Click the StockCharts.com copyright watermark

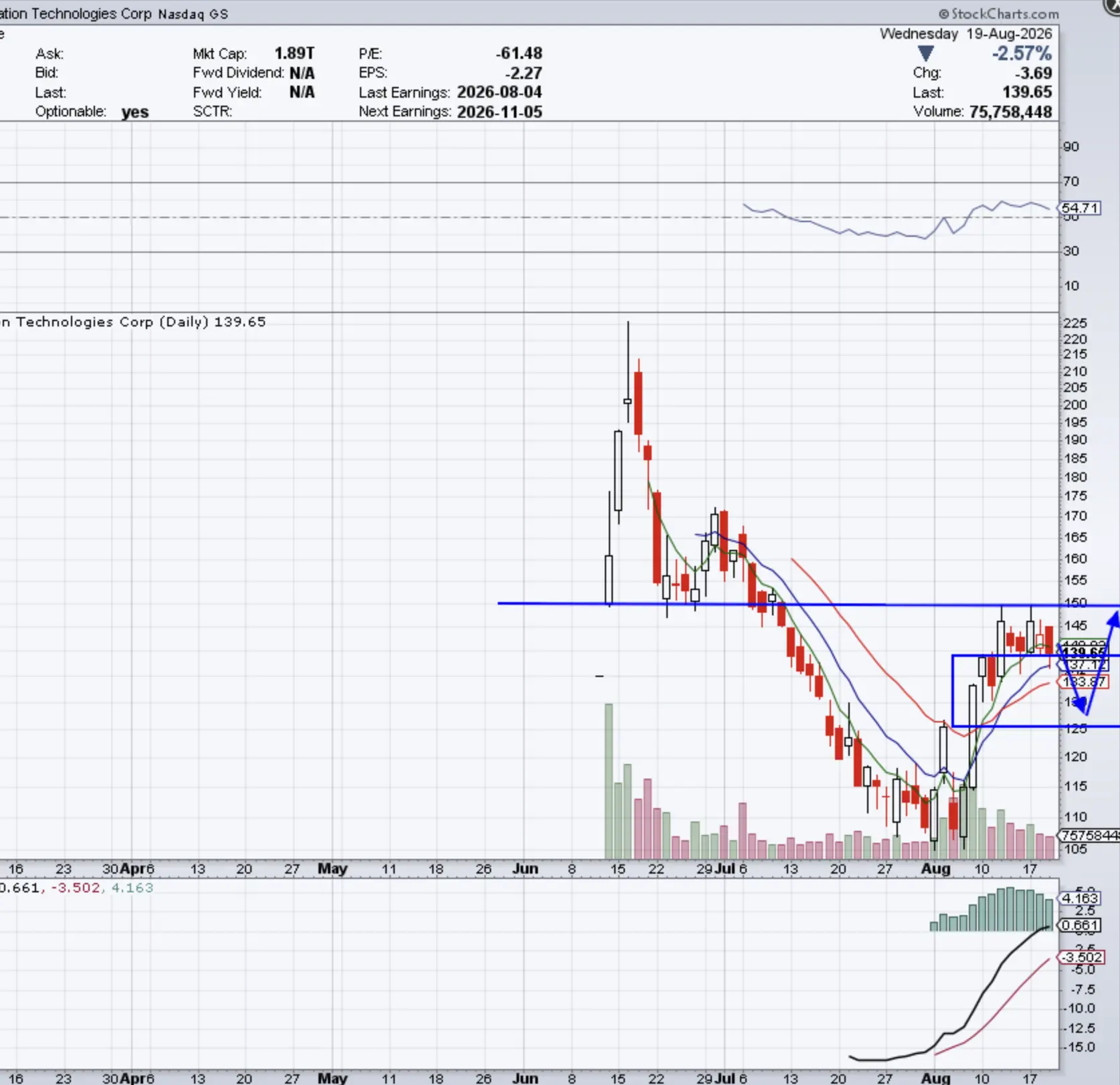pyautogui.click(x=999, y=13)
